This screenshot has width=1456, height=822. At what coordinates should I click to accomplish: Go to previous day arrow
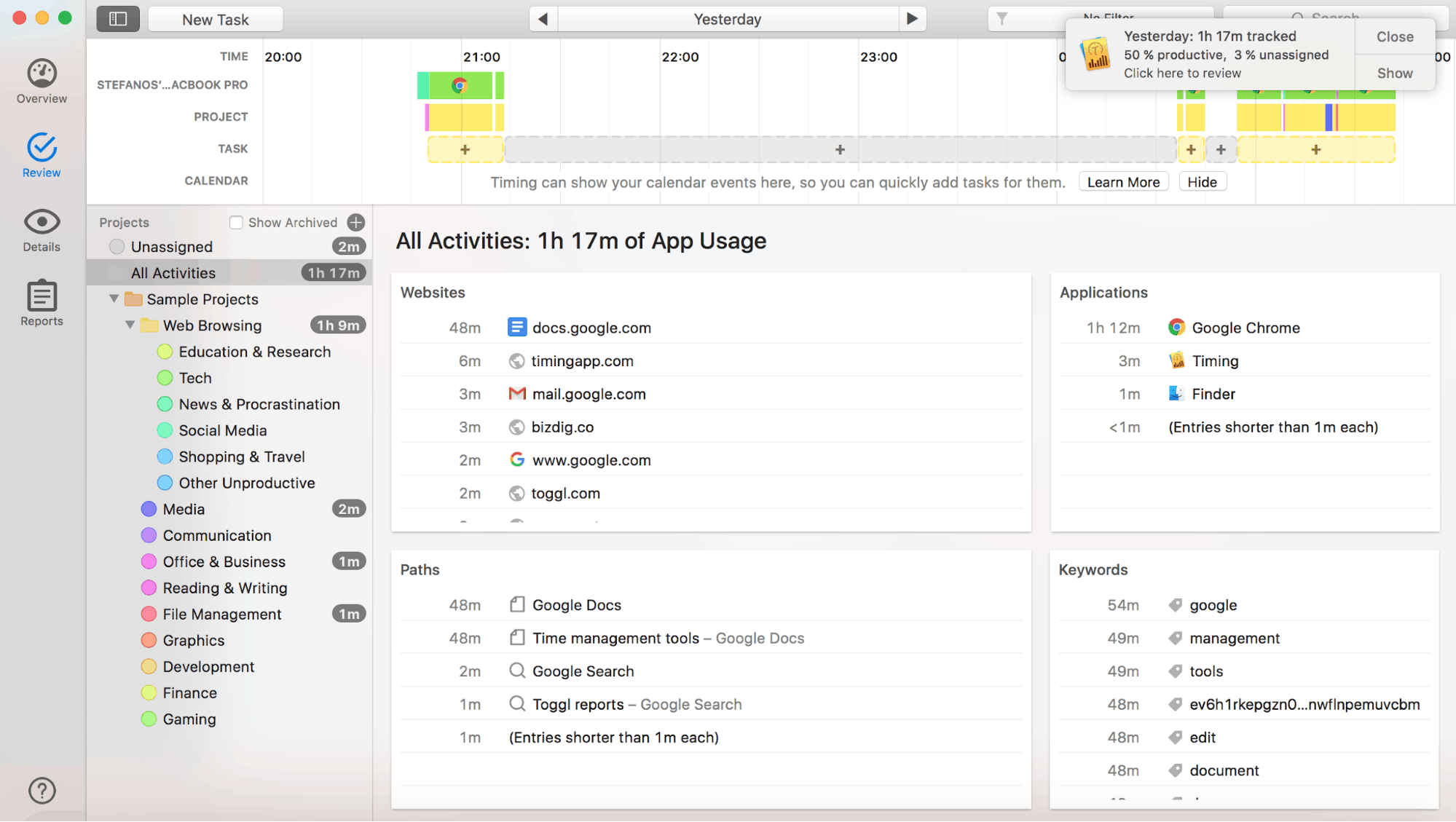(543, 19)
